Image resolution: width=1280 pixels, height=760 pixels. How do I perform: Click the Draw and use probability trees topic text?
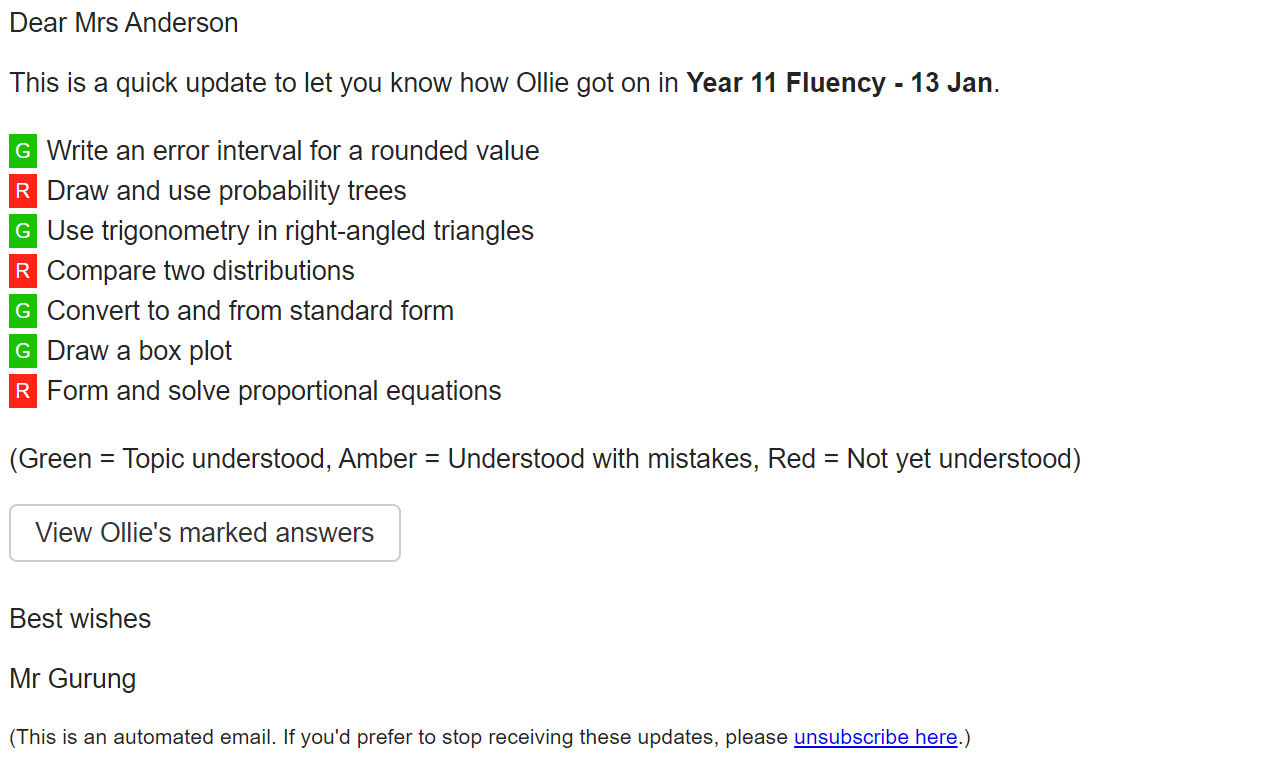tap(225, 190)
